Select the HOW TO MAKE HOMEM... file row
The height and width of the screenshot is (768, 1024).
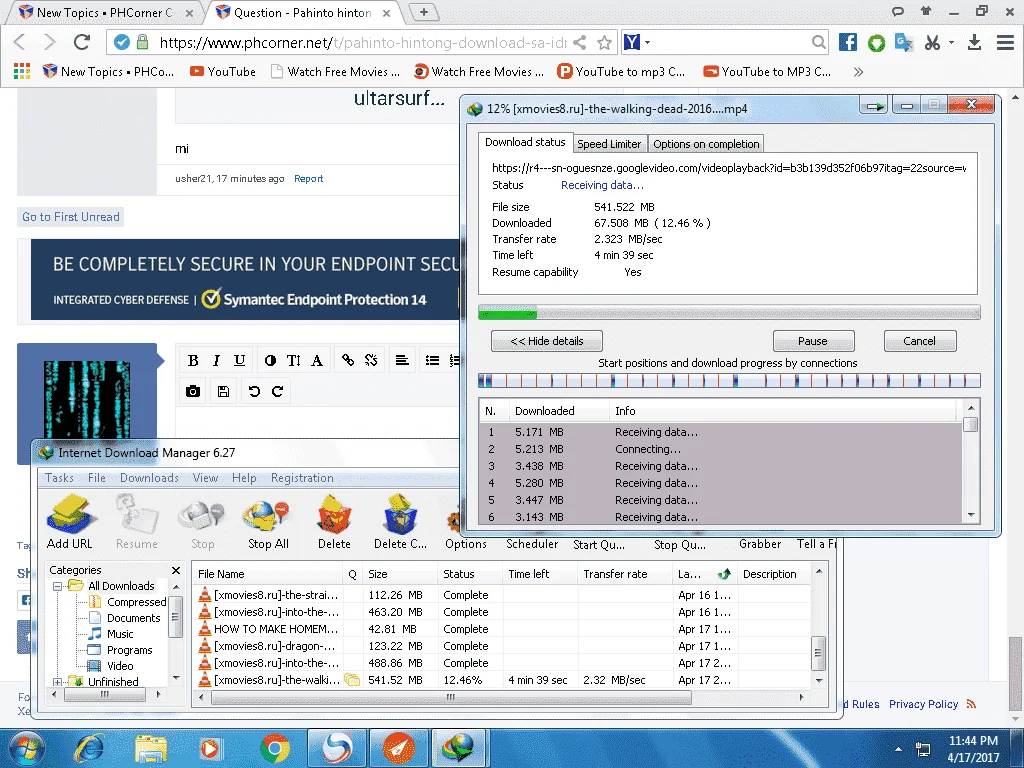pos(501,629)
